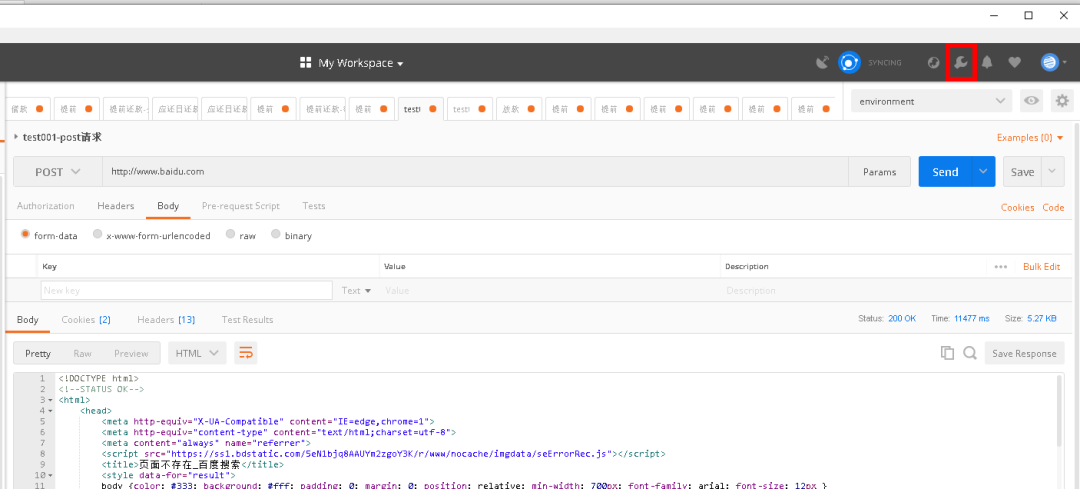The height and width of the screenshot is (489, 1080).
Task: Toggle line wrap icon in response toolbar
Action: tap(245, 353)
